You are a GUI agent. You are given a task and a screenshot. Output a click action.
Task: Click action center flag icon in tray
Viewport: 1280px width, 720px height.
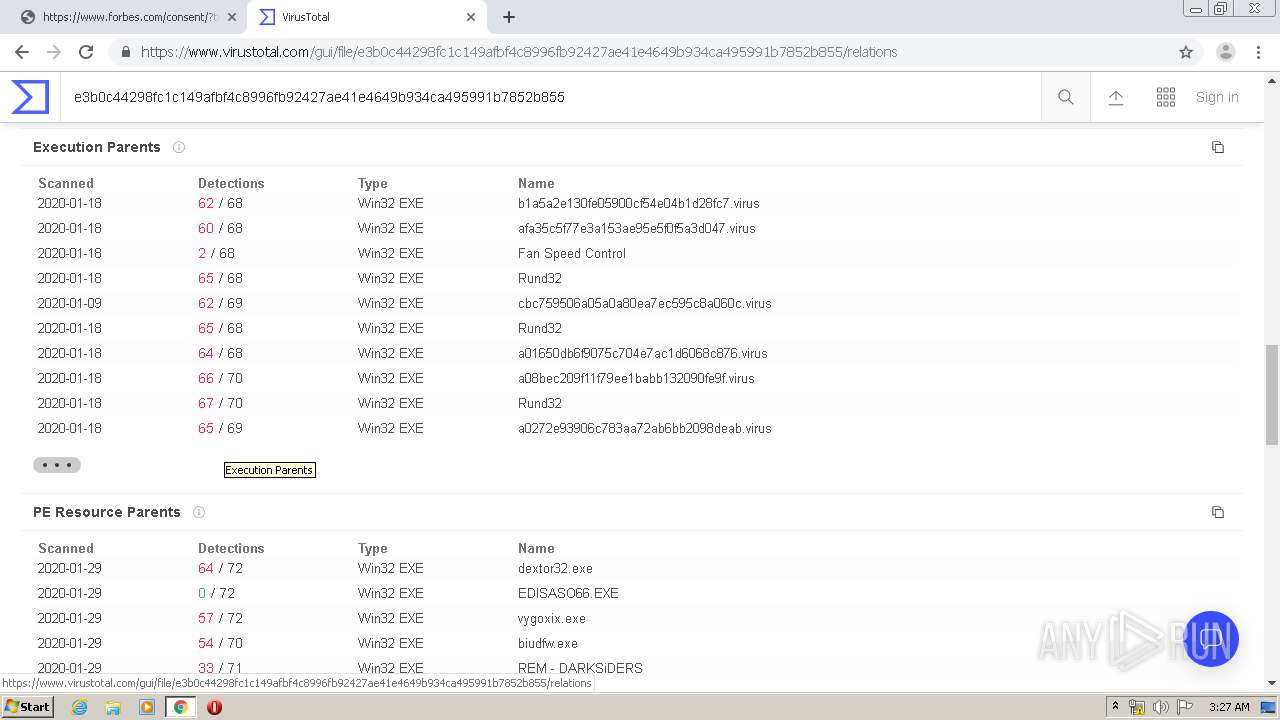1185,707
